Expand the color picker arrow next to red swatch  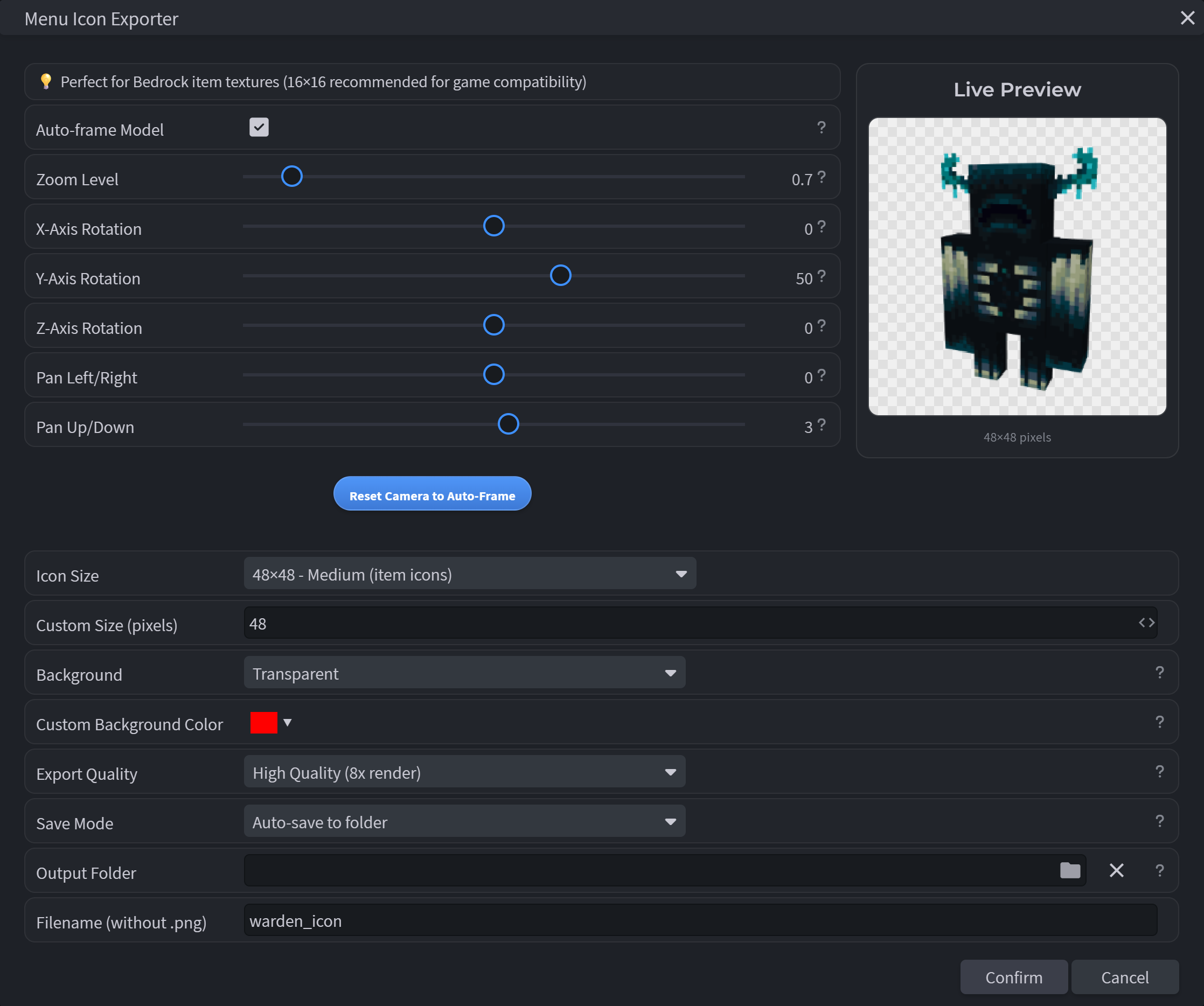pos(287,723)
